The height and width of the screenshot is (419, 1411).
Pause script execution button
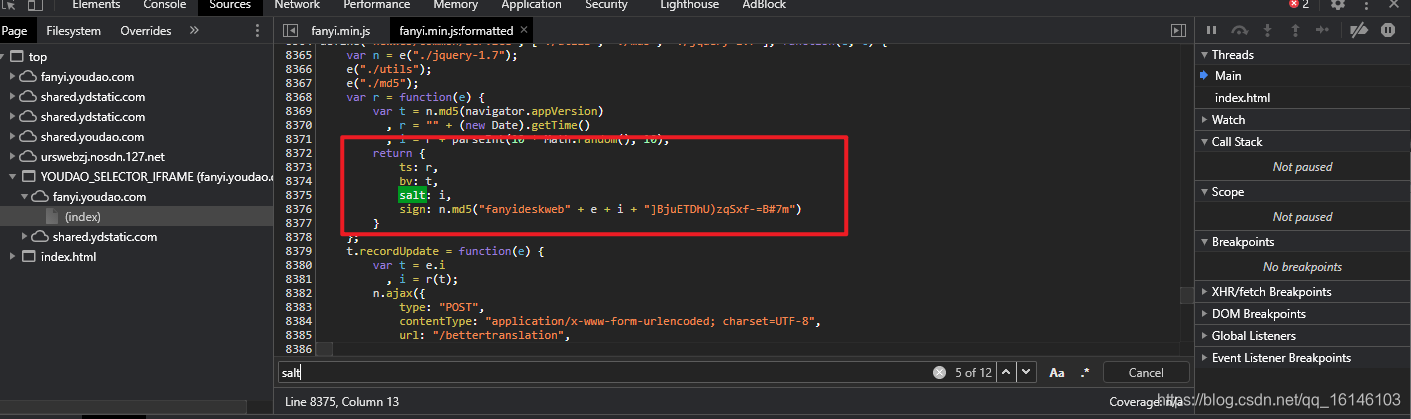click(1211, 31)
